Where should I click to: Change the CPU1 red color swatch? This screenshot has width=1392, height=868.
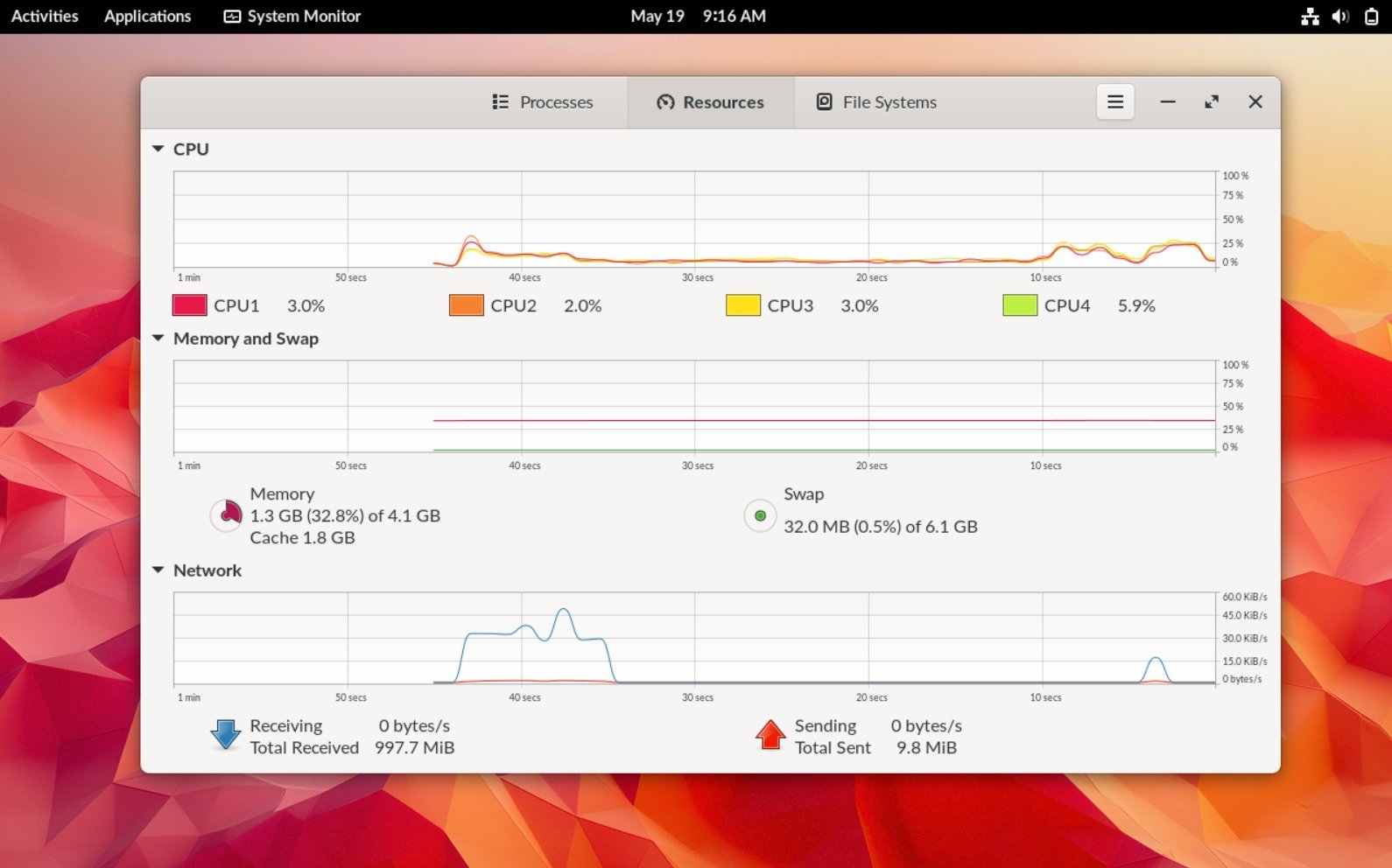click(190, 305)
